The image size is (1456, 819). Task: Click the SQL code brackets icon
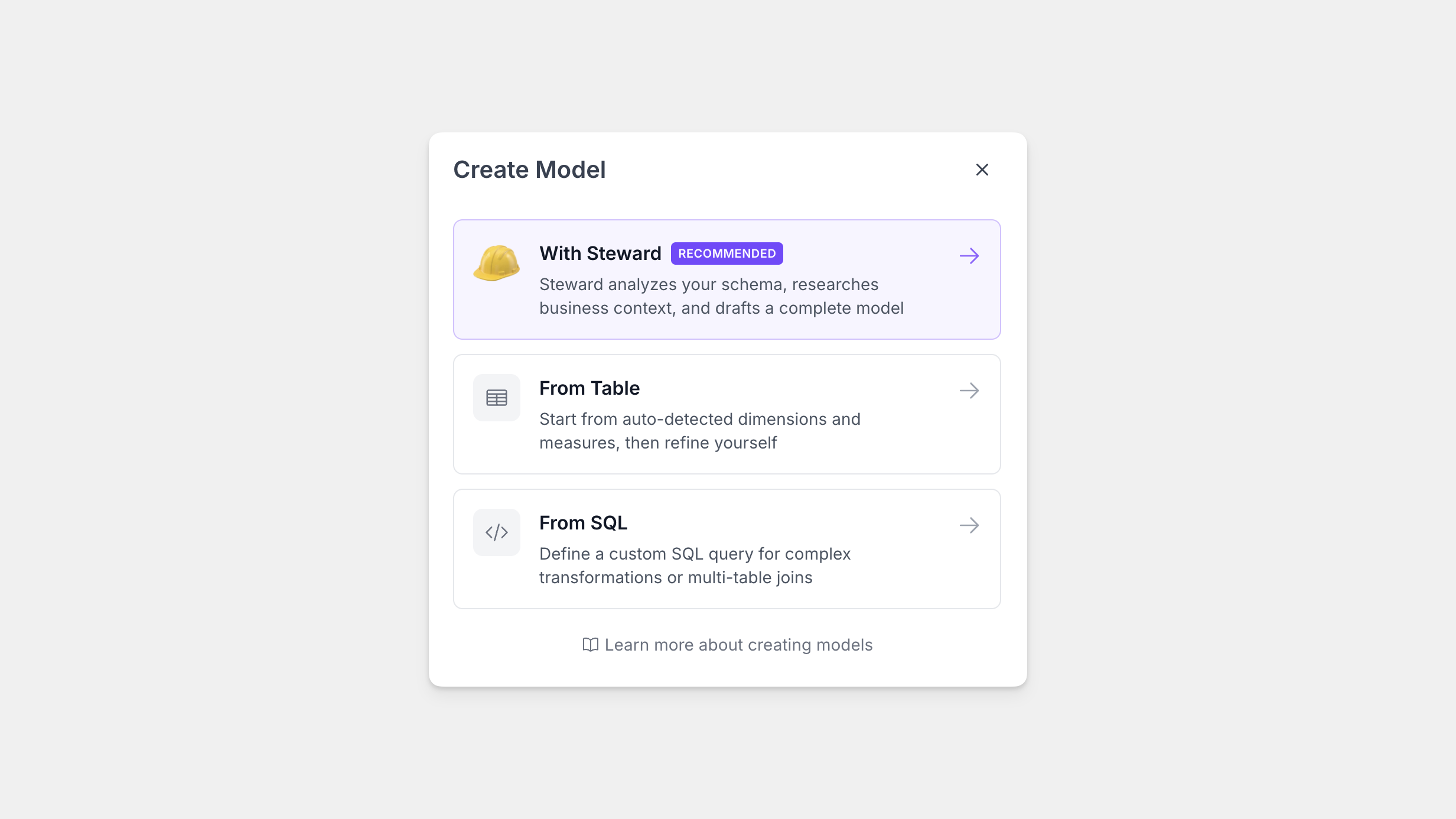point(496,532)
